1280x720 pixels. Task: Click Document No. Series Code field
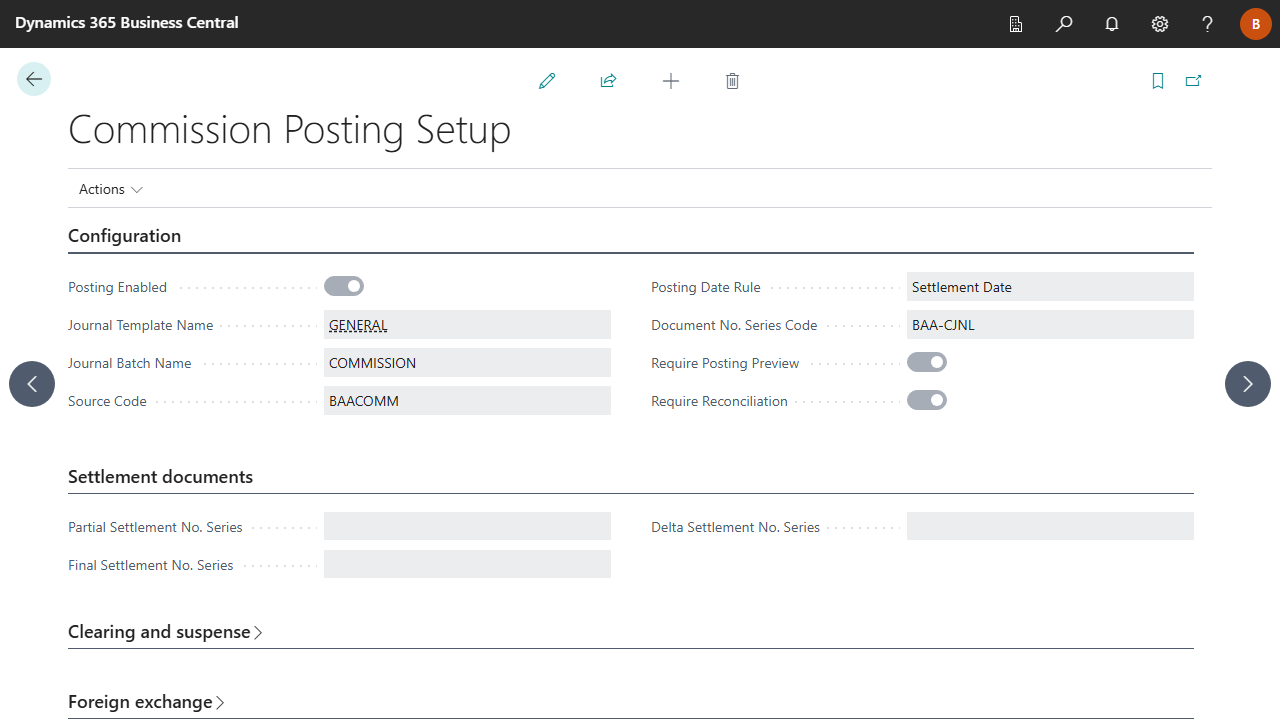[1050, 325]
